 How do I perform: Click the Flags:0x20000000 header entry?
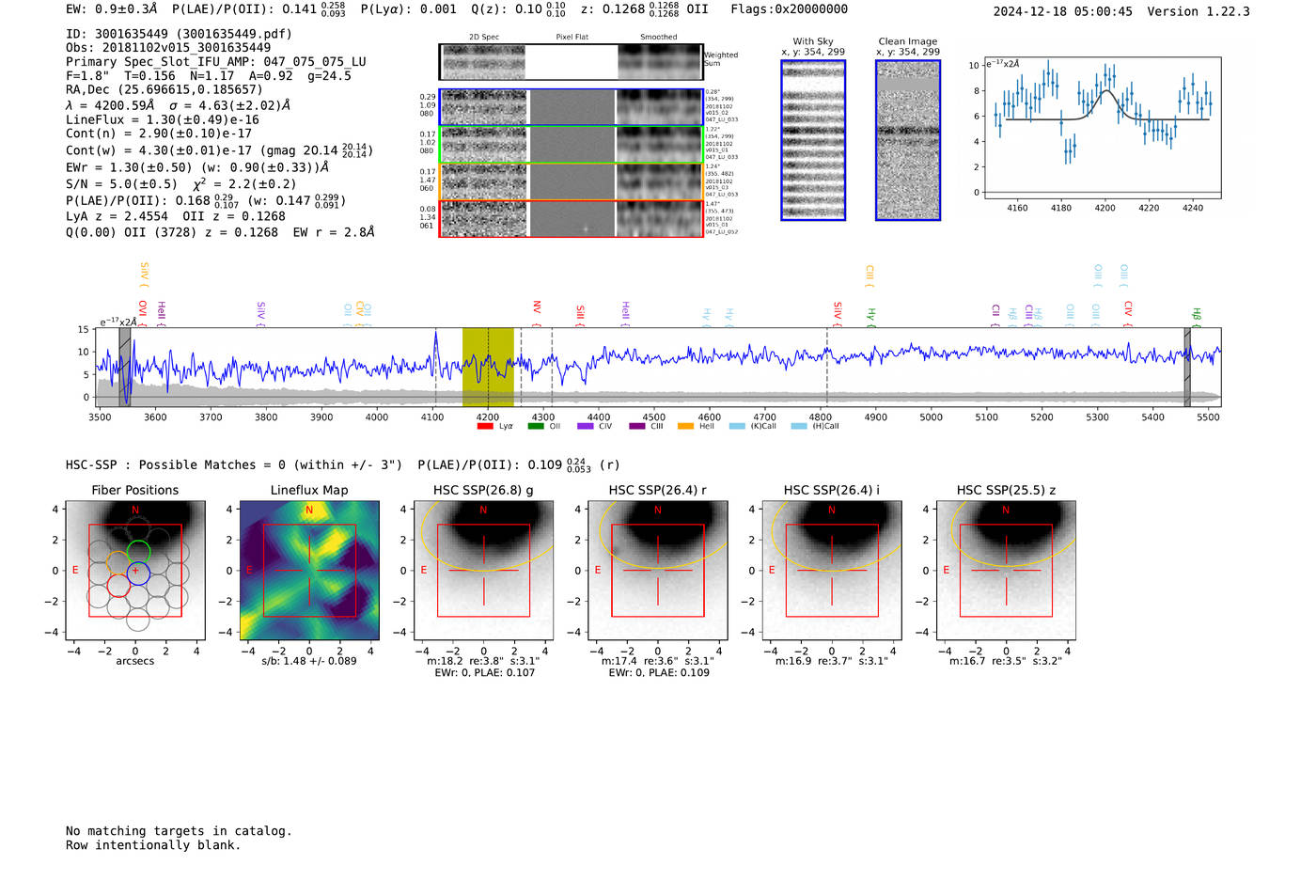click(x=790, y=9)
